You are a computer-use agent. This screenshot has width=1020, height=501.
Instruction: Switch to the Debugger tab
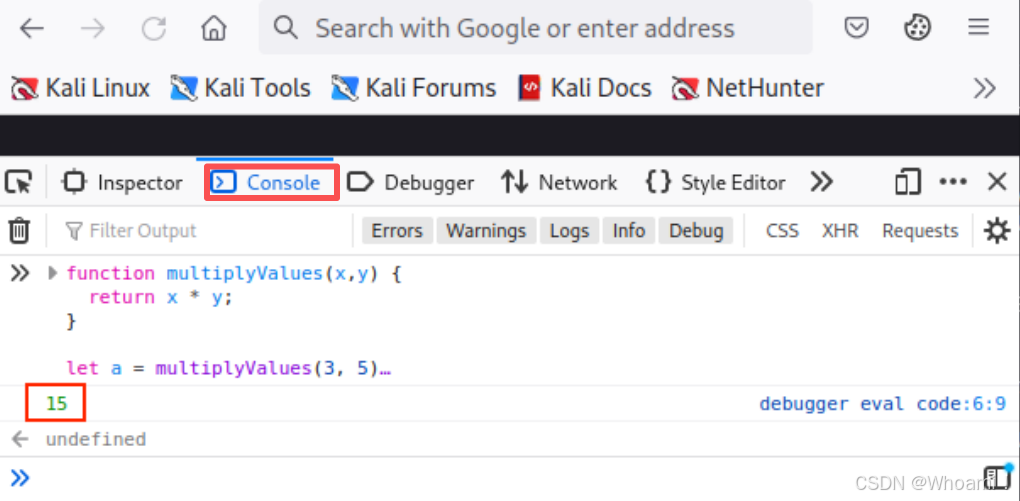(x=410, y=182)
